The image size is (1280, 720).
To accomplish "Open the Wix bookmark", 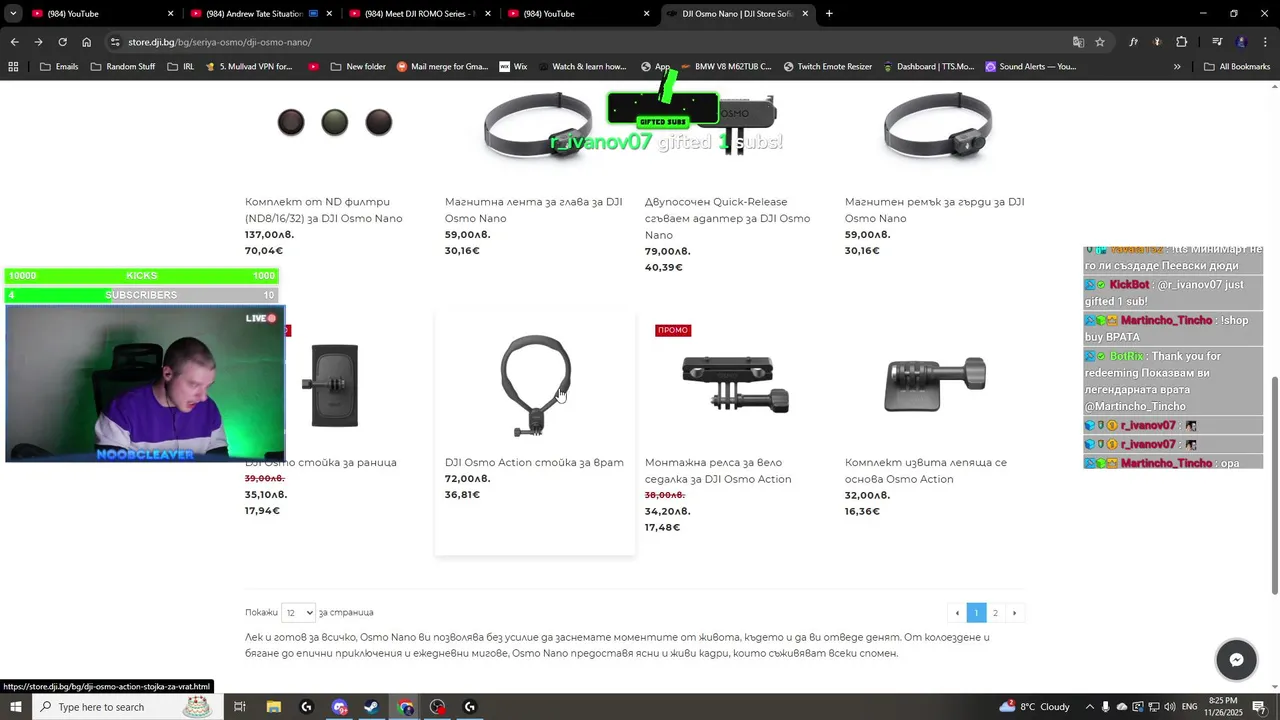I will 511,67.
